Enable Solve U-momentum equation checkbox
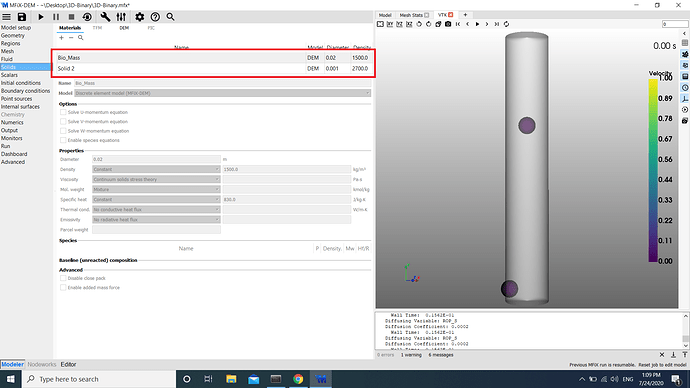The image size is (690, 388). click(63, 112)
